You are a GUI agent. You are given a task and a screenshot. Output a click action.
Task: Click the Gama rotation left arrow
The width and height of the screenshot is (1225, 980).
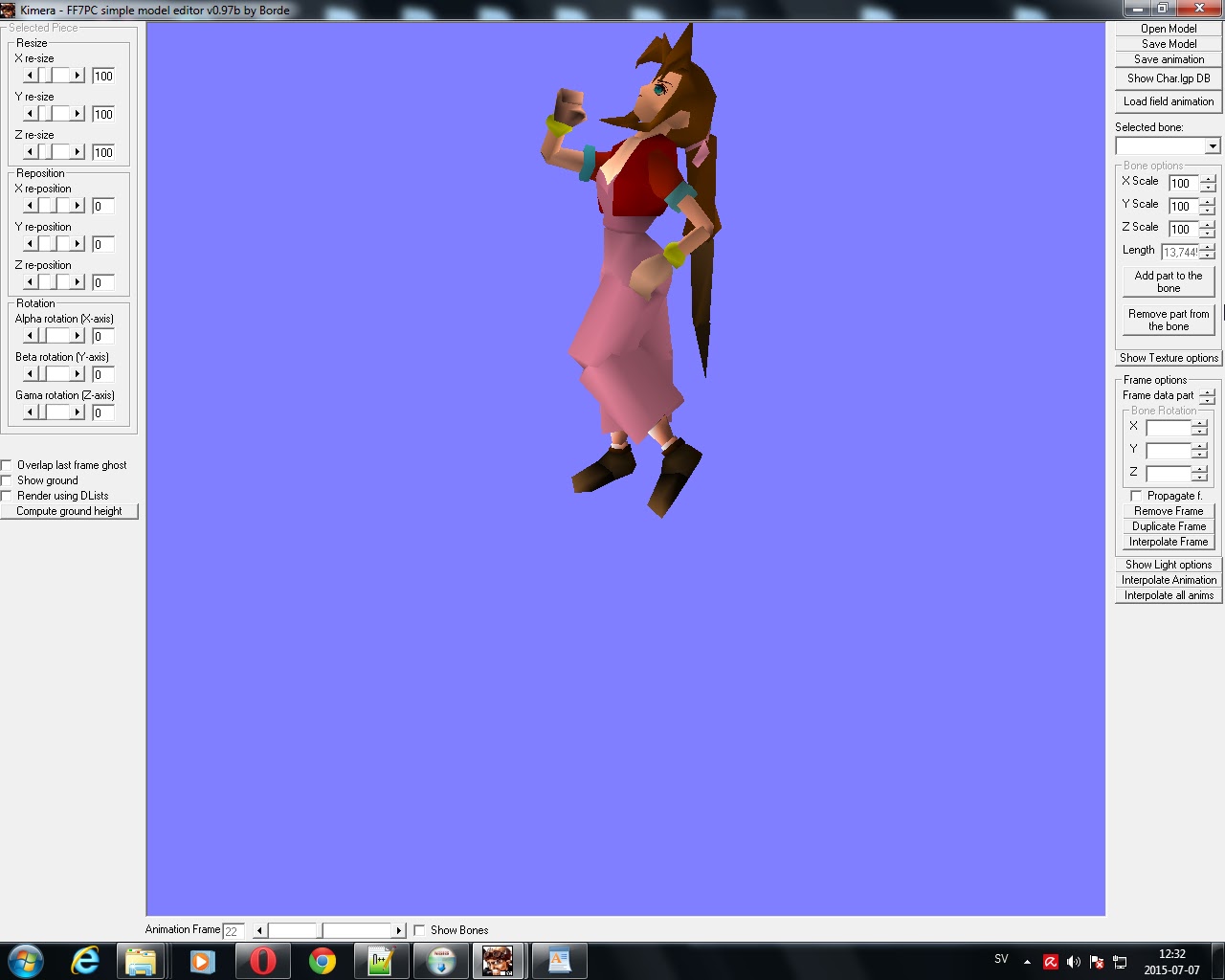point(31,412)
